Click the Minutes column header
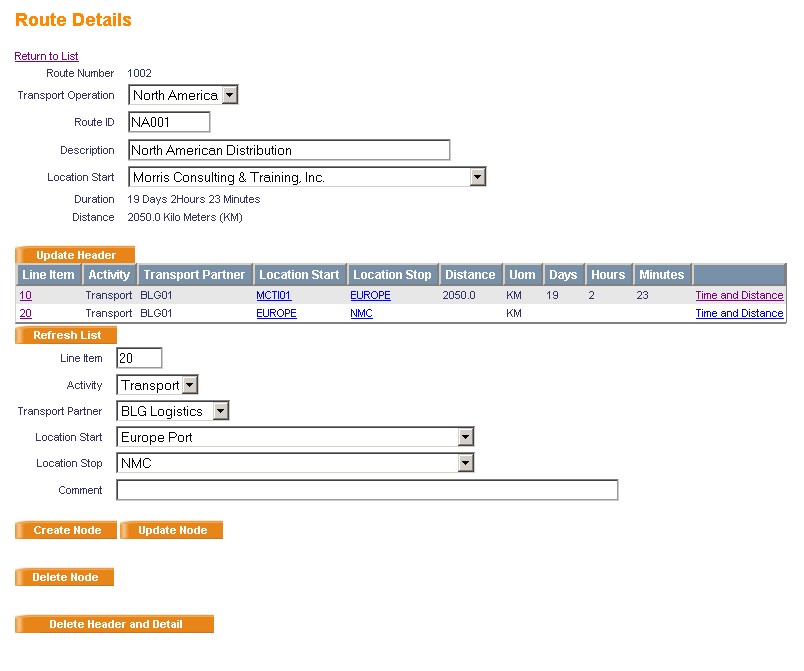This screenshot has height=671, width=804. pos(661,275)
